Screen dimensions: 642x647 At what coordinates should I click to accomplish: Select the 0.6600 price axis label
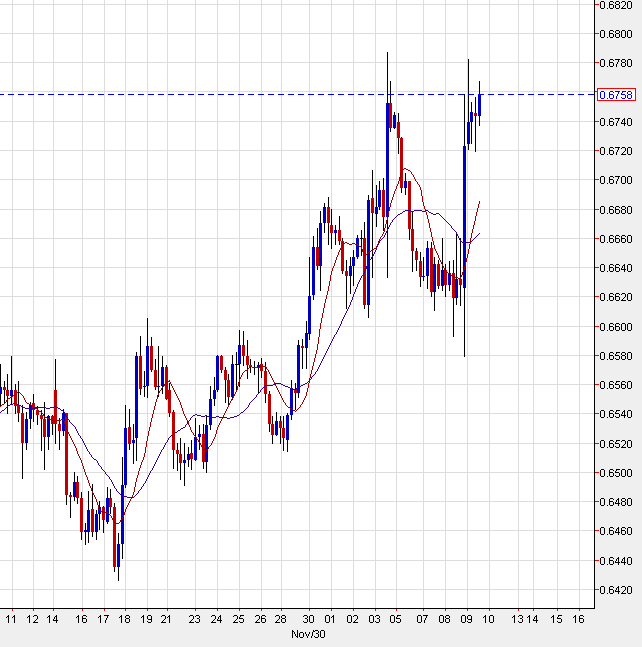616,326
